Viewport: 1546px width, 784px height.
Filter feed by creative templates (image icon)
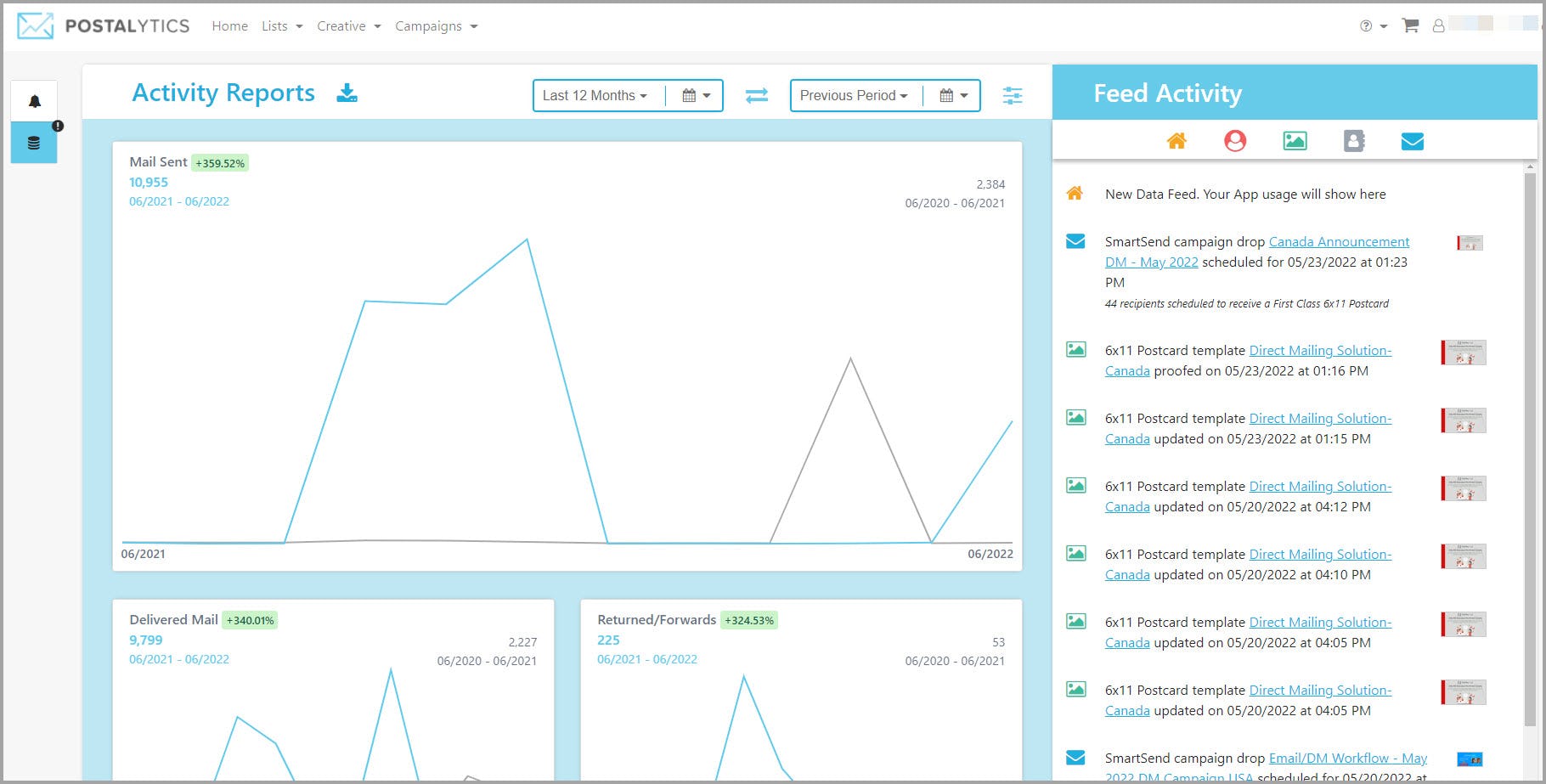coord(1295,140)
